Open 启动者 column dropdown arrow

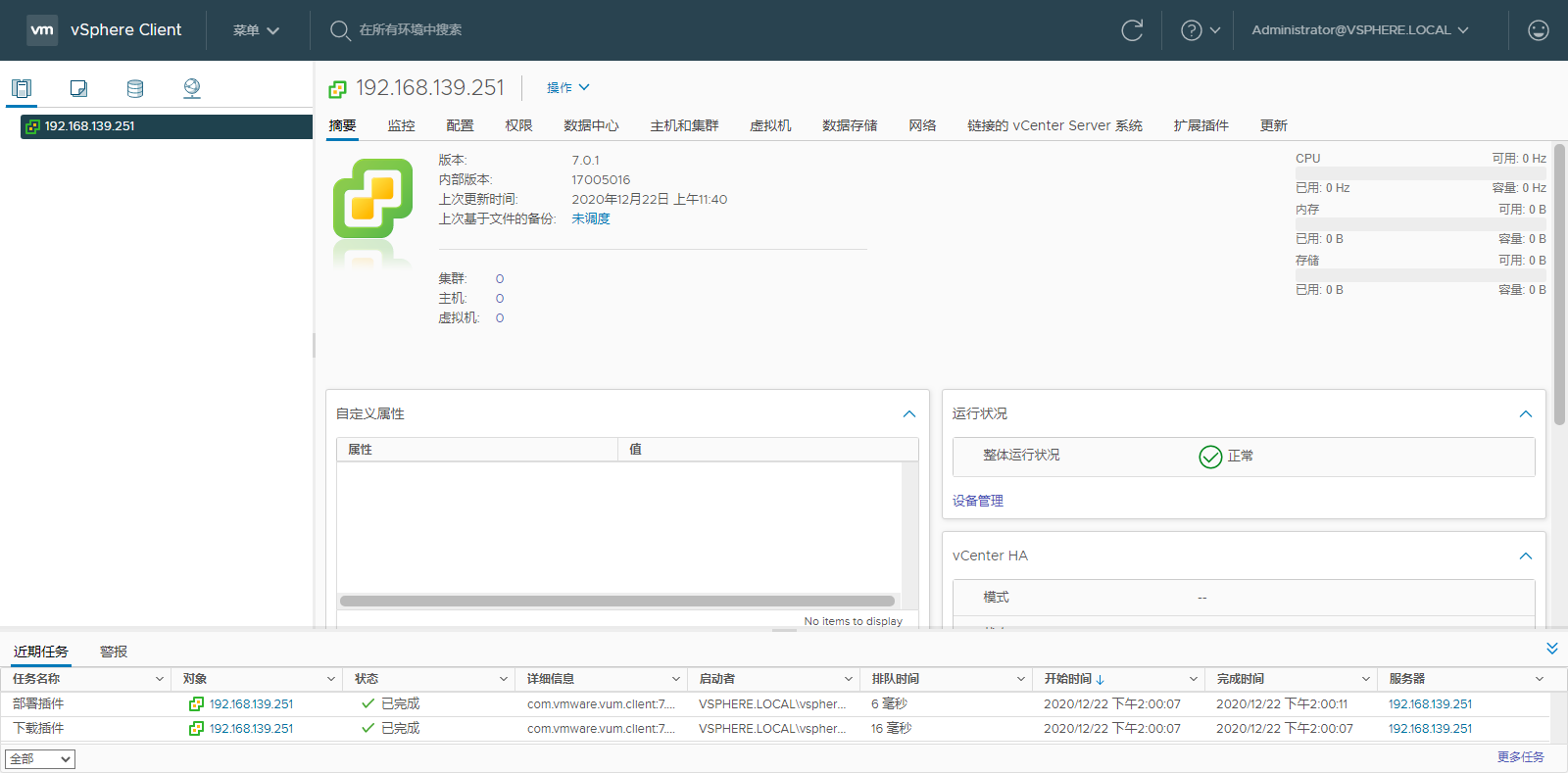coord(849,679)
